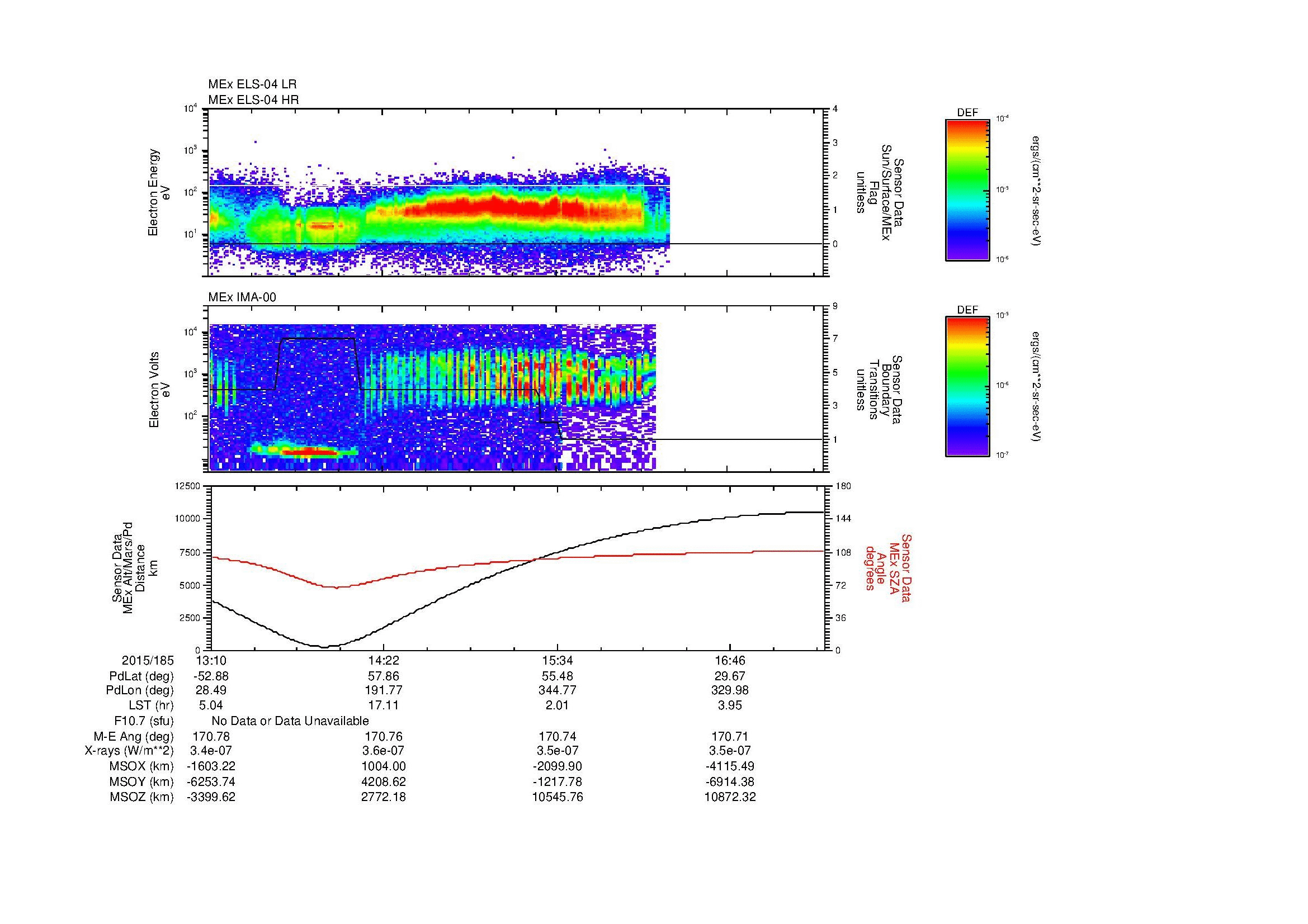This screenshot has height=924, width=1308.
Task: Click time tick label '15:34'
Action: (557, 661)
